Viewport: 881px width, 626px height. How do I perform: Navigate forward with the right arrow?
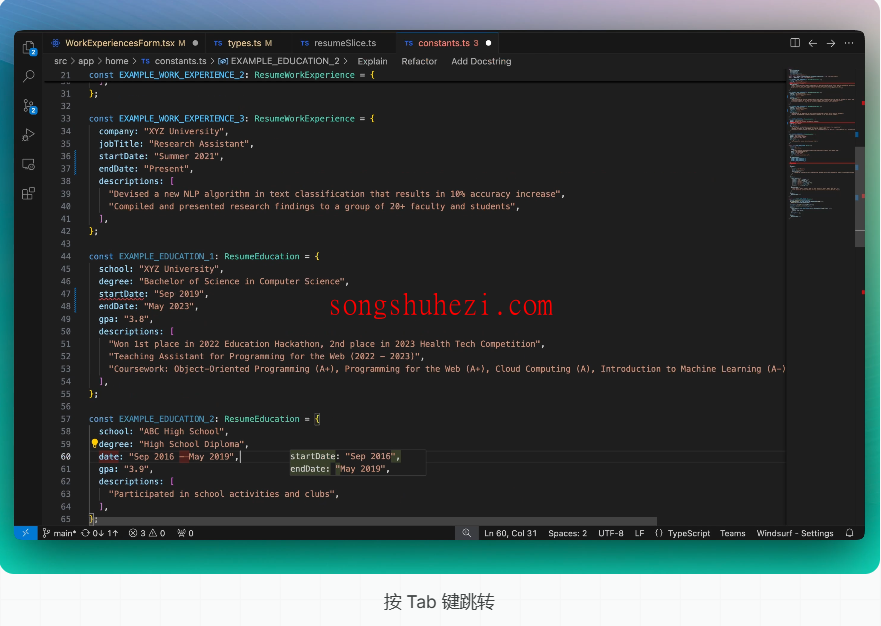tap(830, 43)
